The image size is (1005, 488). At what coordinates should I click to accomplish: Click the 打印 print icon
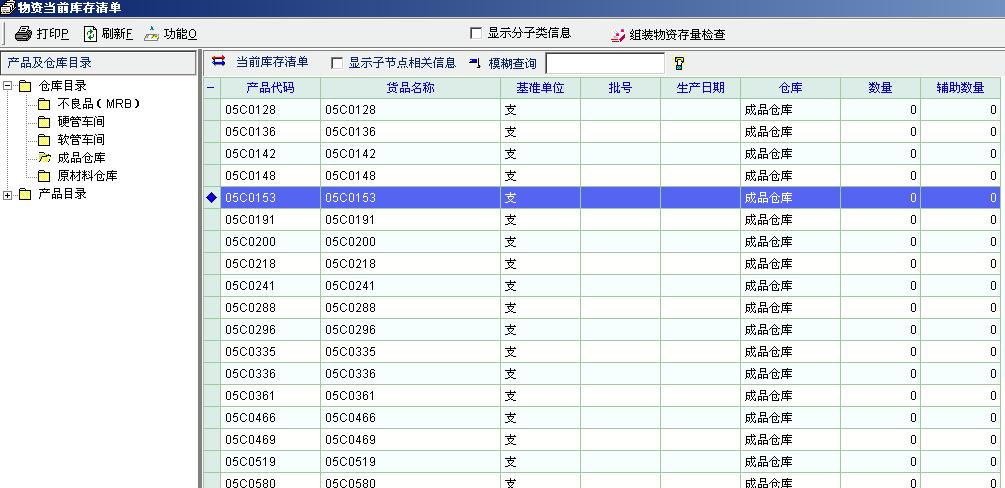point(23,34)
